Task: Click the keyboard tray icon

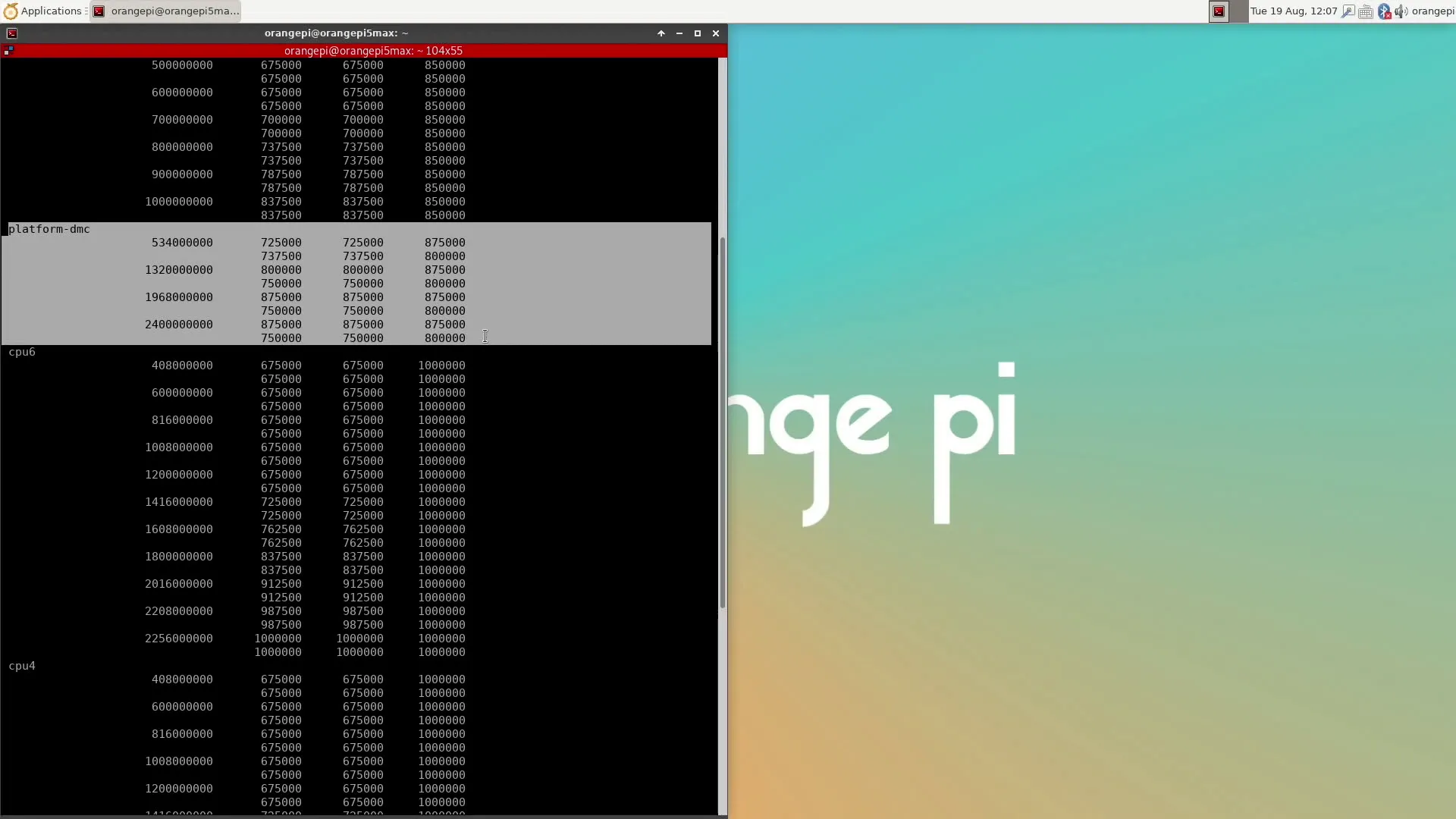Action: [1366, 11]
